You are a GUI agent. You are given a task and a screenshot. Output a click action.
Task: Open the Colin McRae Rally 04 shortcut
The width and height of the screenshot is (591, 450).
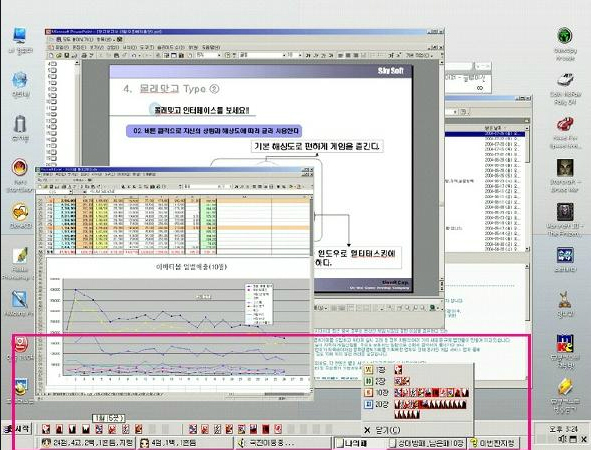[x=565, y=87]
